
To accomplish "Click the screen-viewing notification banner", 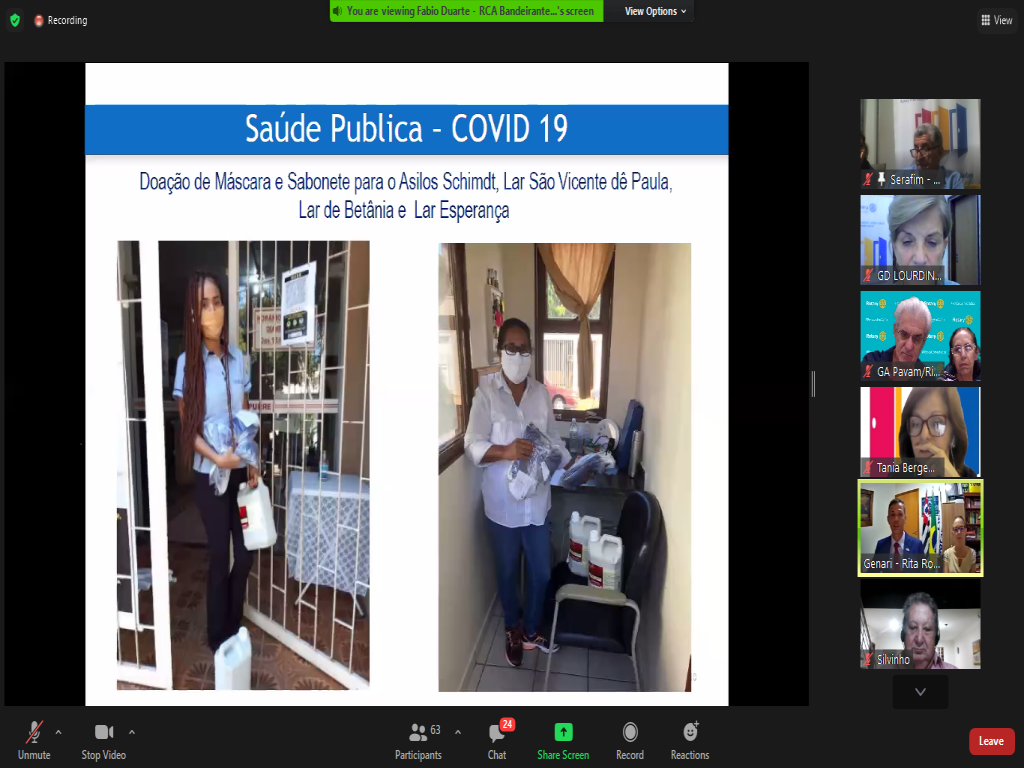I will tap(467, 11).
